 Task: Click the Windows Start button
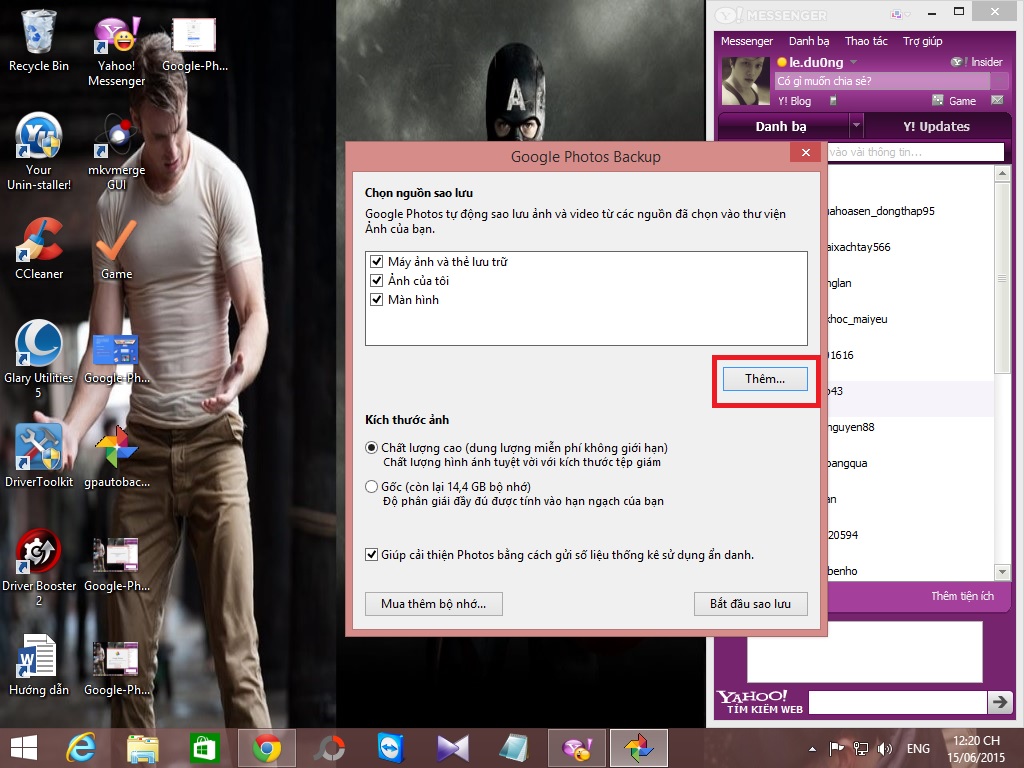24,748
